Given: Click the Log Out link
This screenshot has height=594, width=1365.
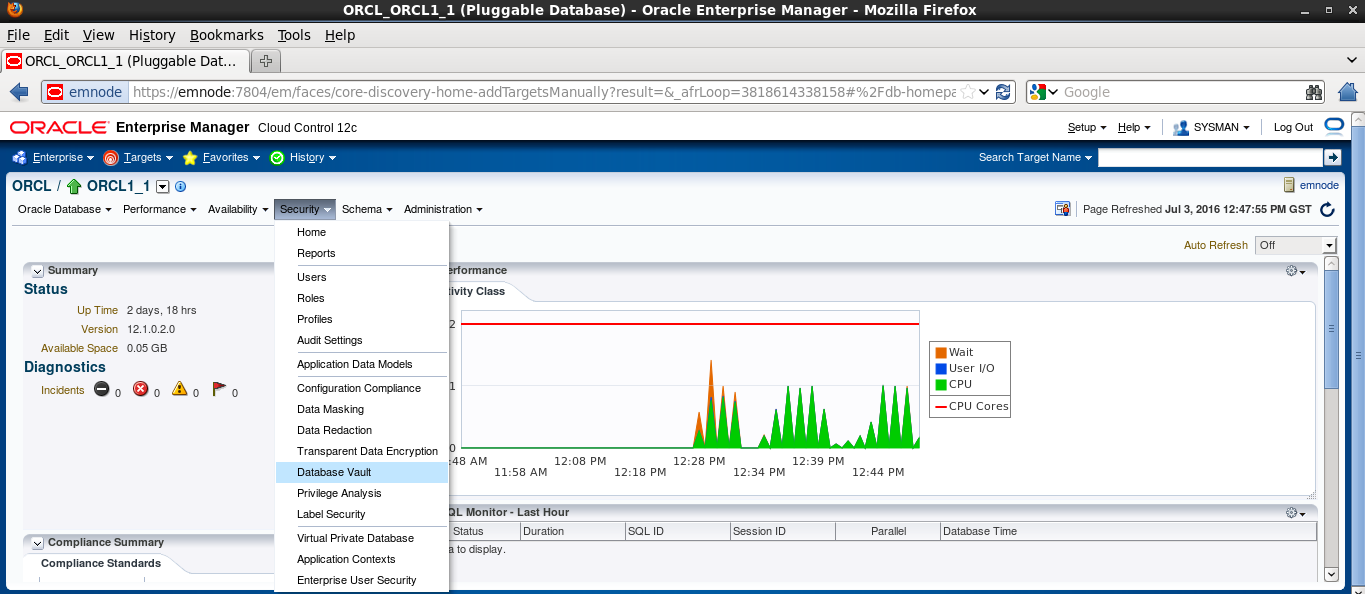Looking at the screenshot, I should [1293, 127].
